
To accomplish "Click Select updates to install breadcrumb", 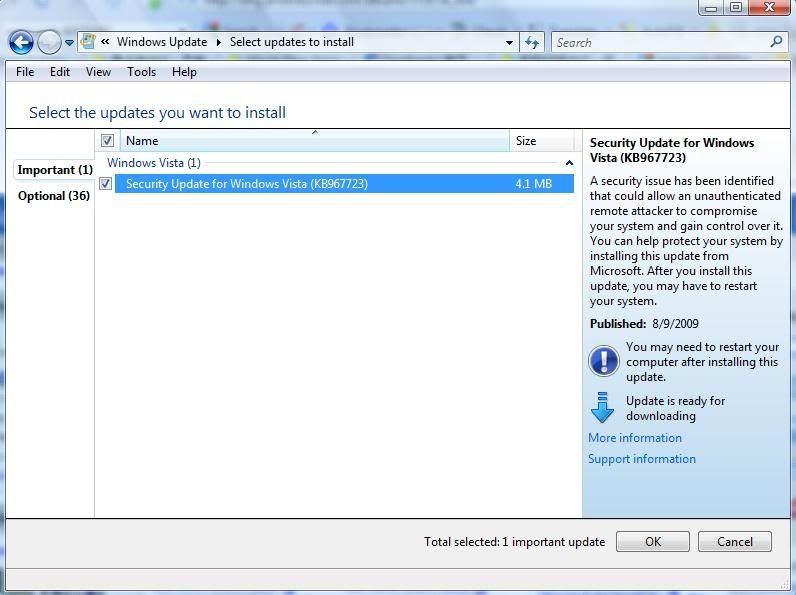I will [x=292, y=42].
